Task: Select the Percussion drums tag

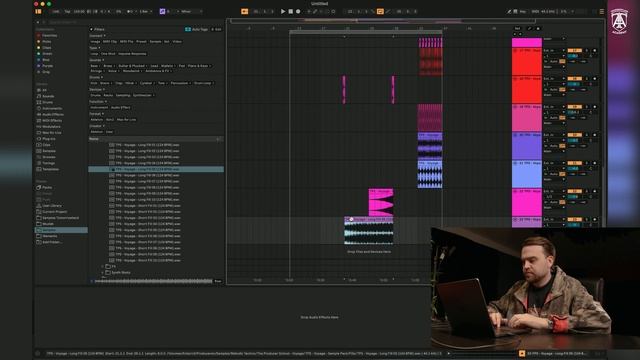Action: pyautogui.click(x=180, y=83)
